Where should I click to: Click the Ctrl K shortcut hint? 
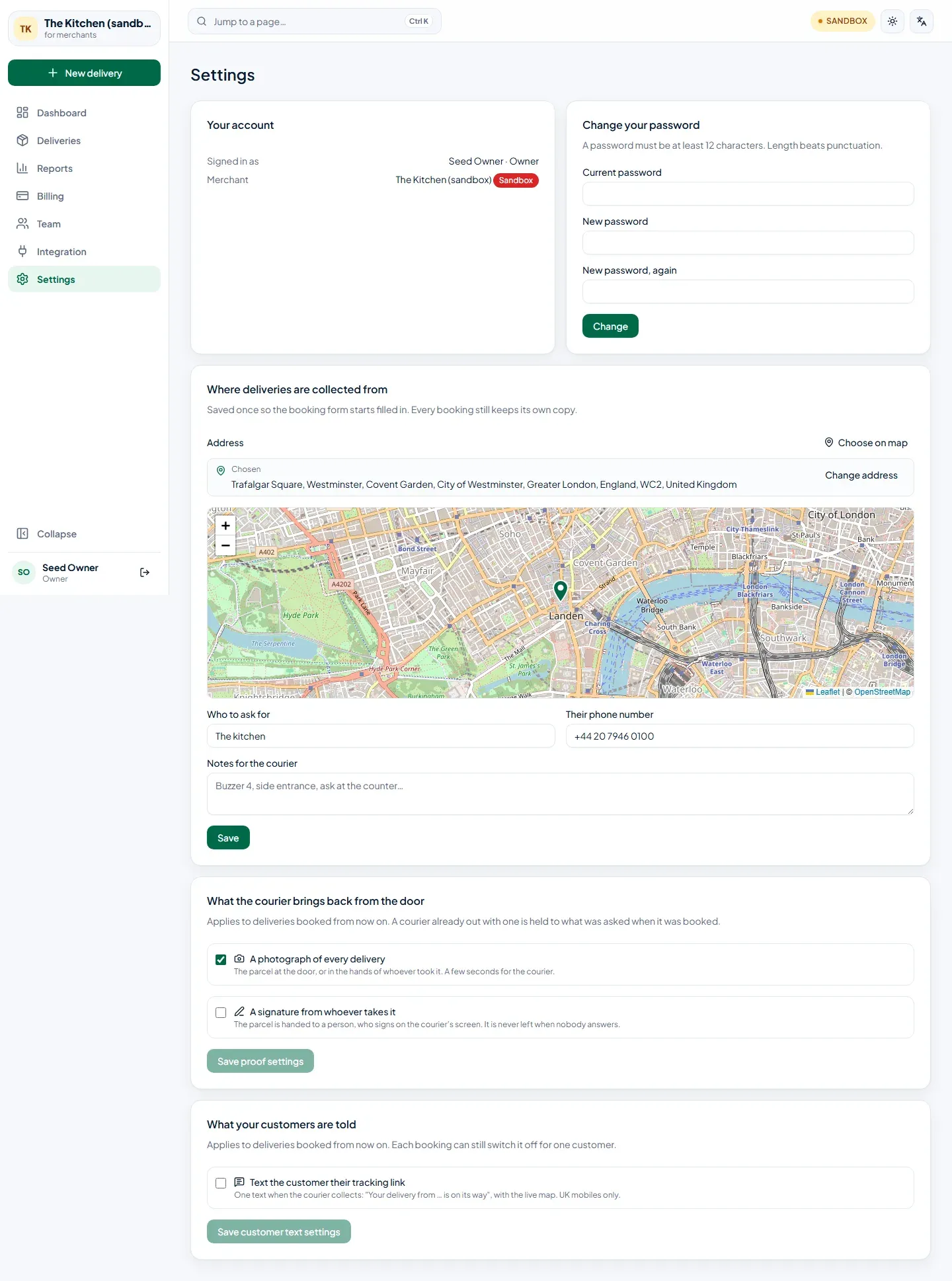(418, 21)
